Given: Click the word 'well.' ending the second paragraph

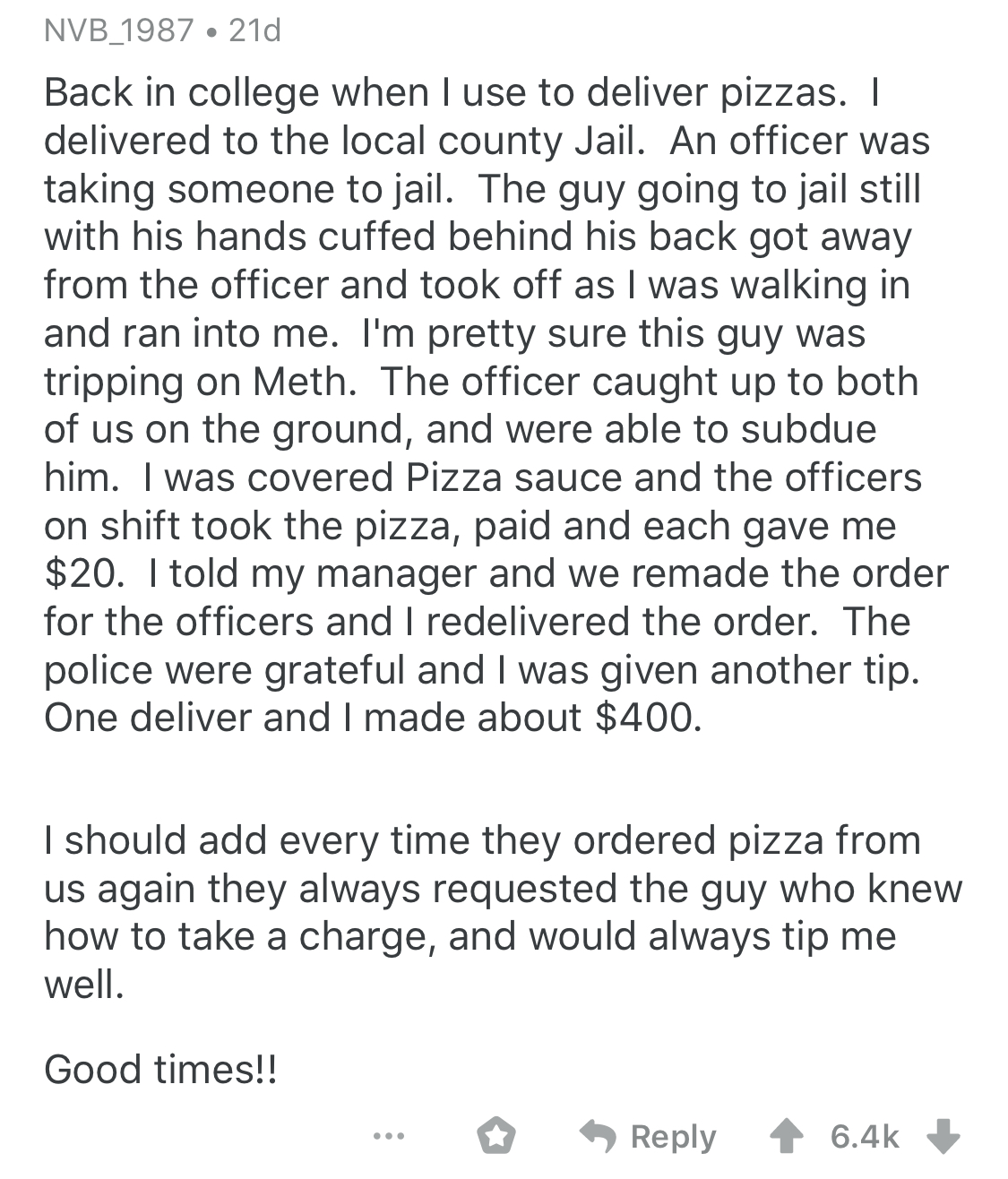Looking at the screenshot, I should [x=82, y=985].
